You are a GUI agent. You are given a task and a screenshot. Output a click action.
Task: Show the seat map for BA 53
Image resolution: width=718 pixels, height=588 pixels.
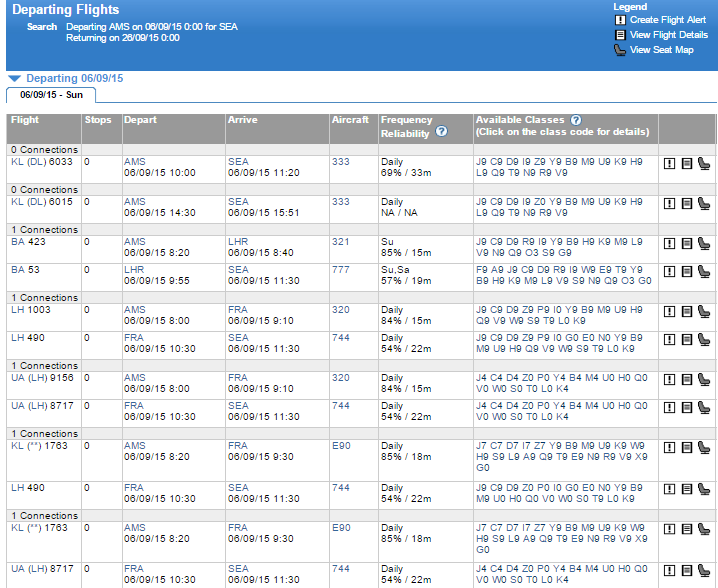pos(703,272)
